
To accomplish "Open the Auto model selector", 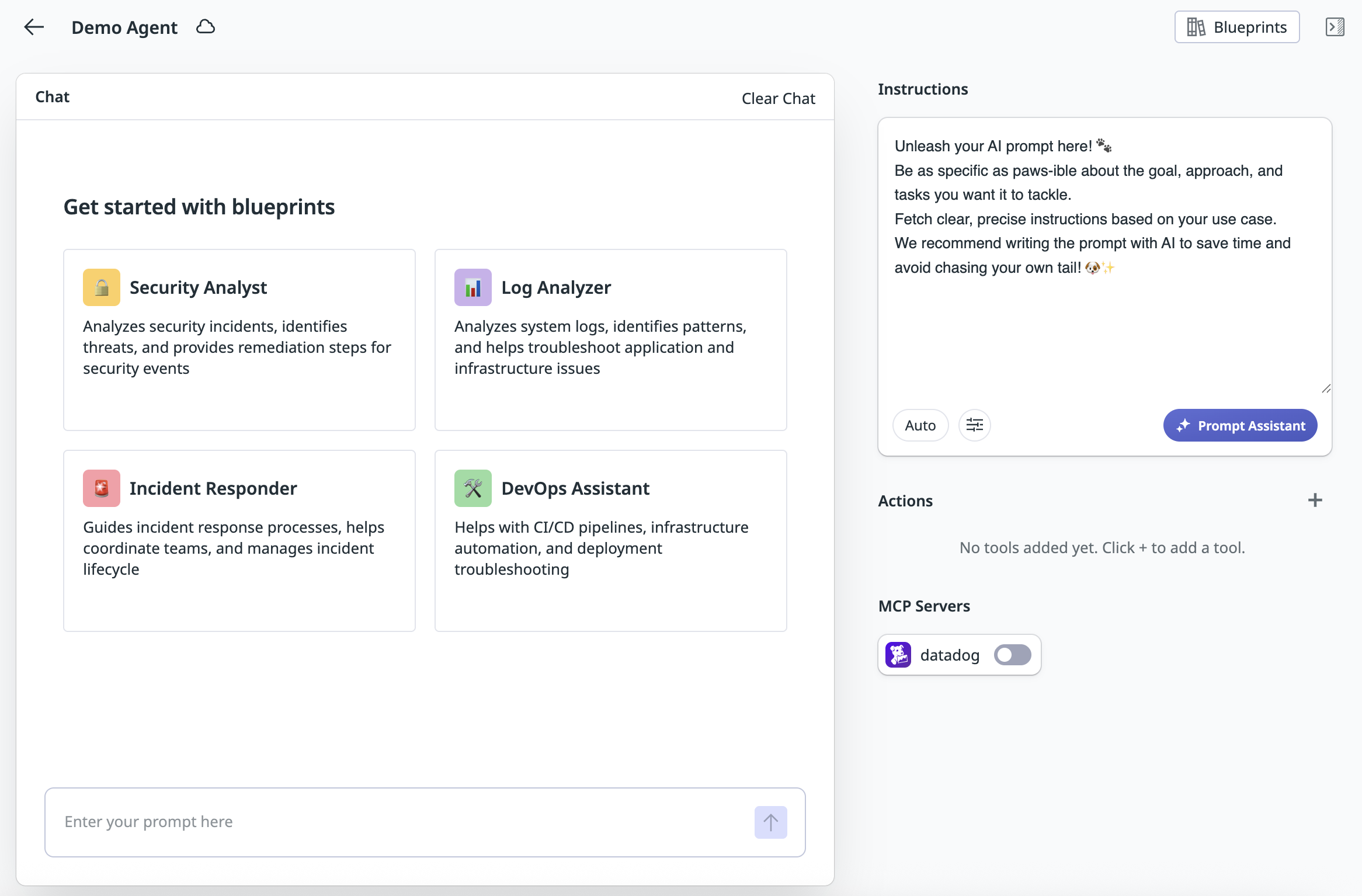I will [920, 425].
